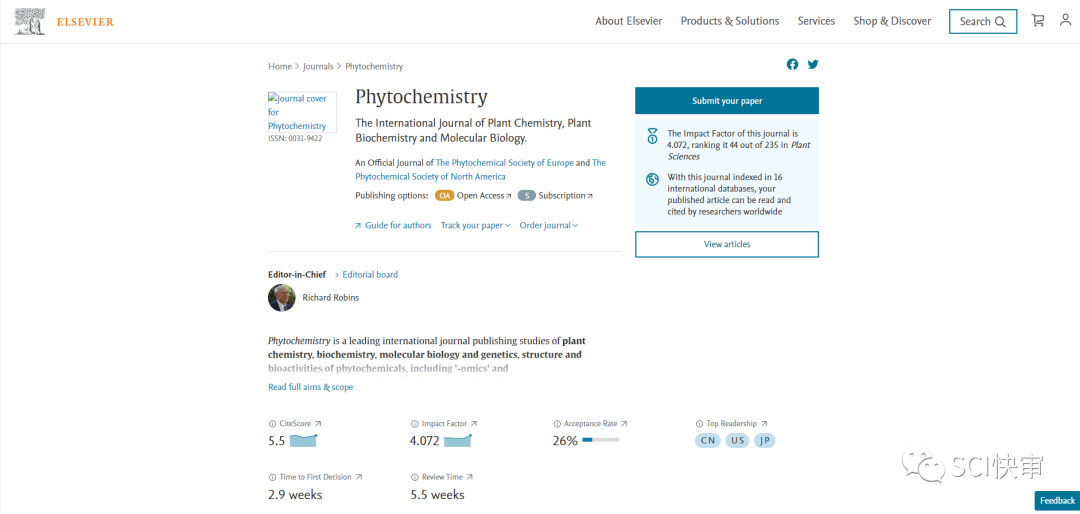
Task: Open the Products & Solutions menu
Action: pos(730,21)
